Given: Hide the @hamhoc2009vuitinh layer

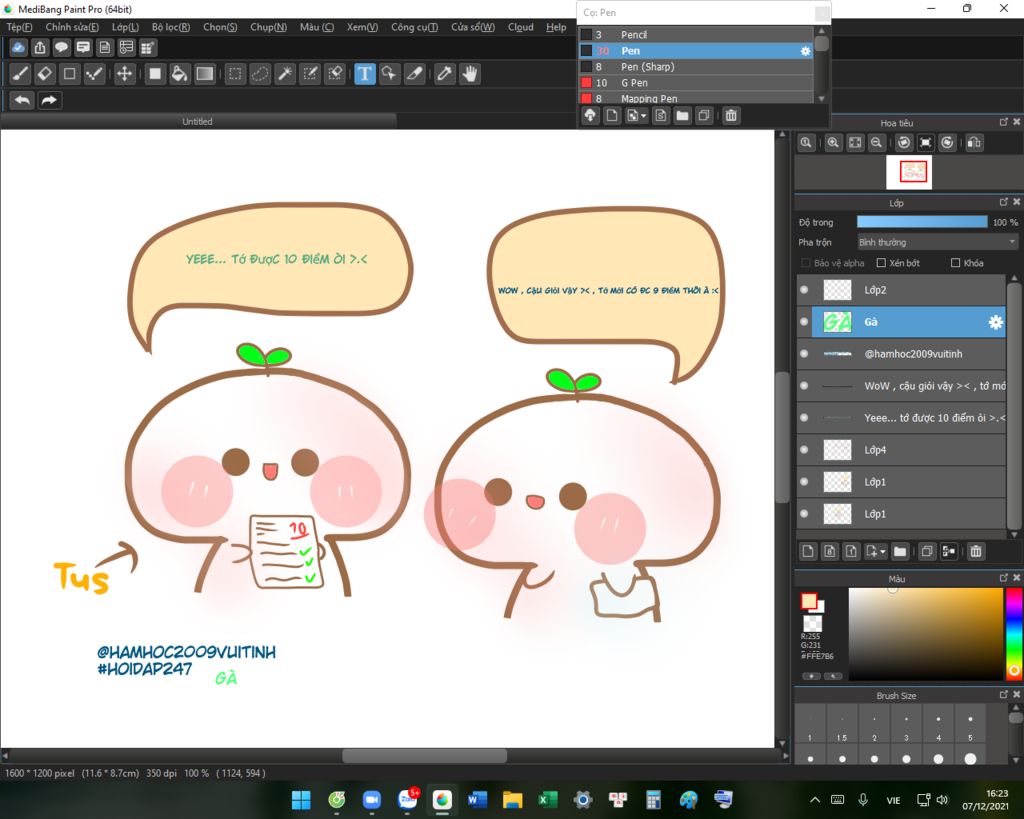Looking at the screenshot, I should point(804,353).
